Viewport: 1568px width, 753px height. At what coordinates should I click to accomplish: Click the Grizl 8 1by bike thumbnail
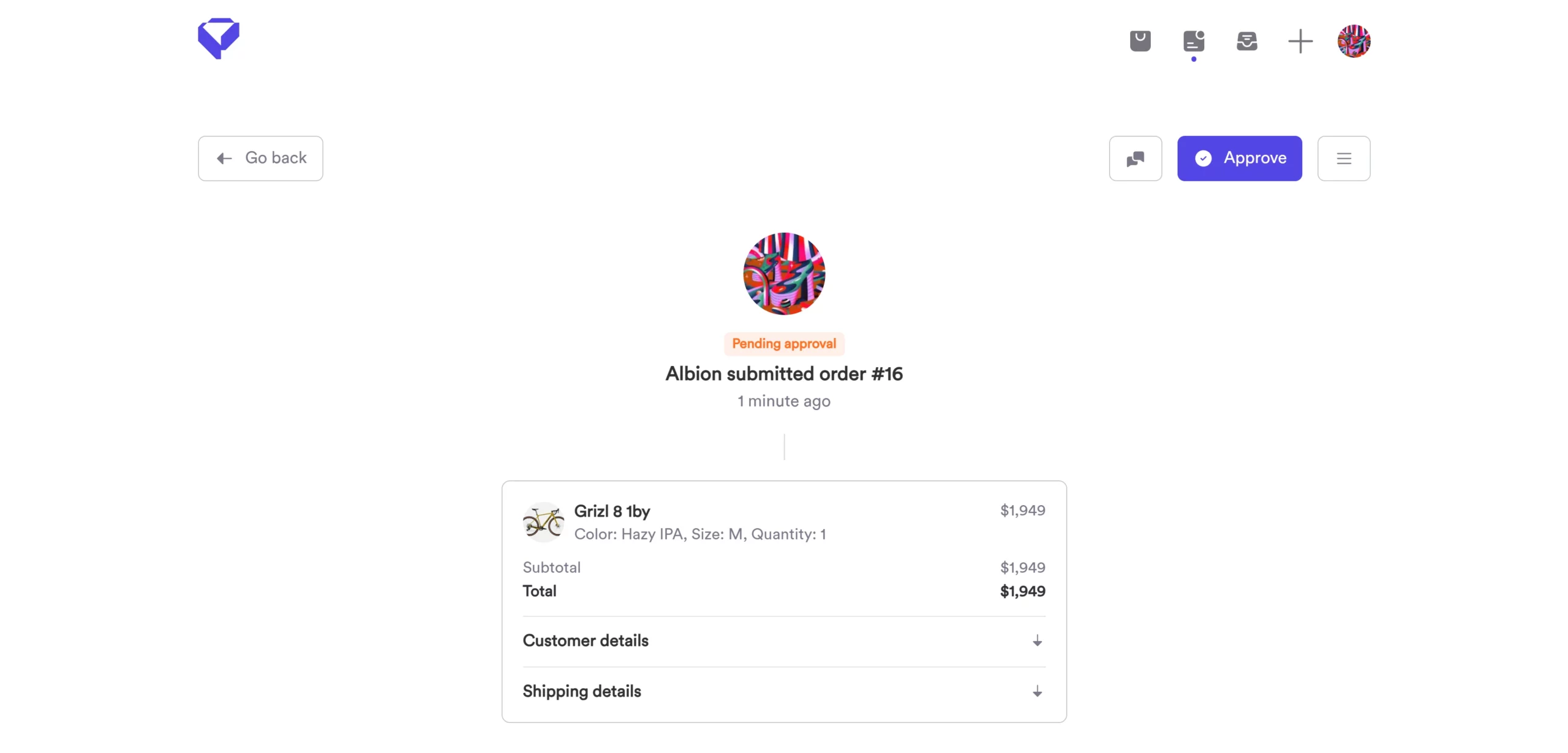coord(543,522)
